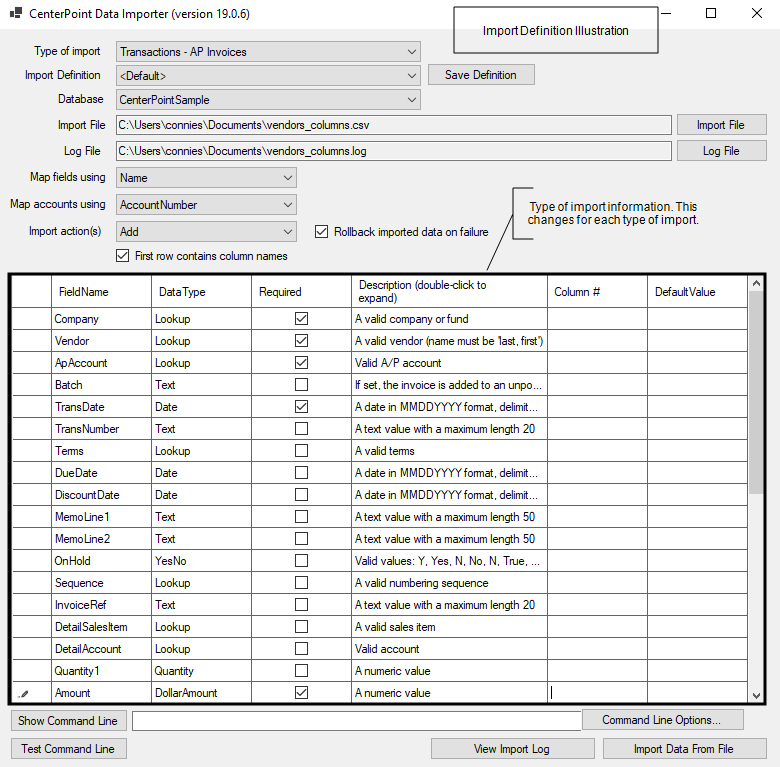Open the Type of import dropdown
780x767 pixels.
point(268,52)
